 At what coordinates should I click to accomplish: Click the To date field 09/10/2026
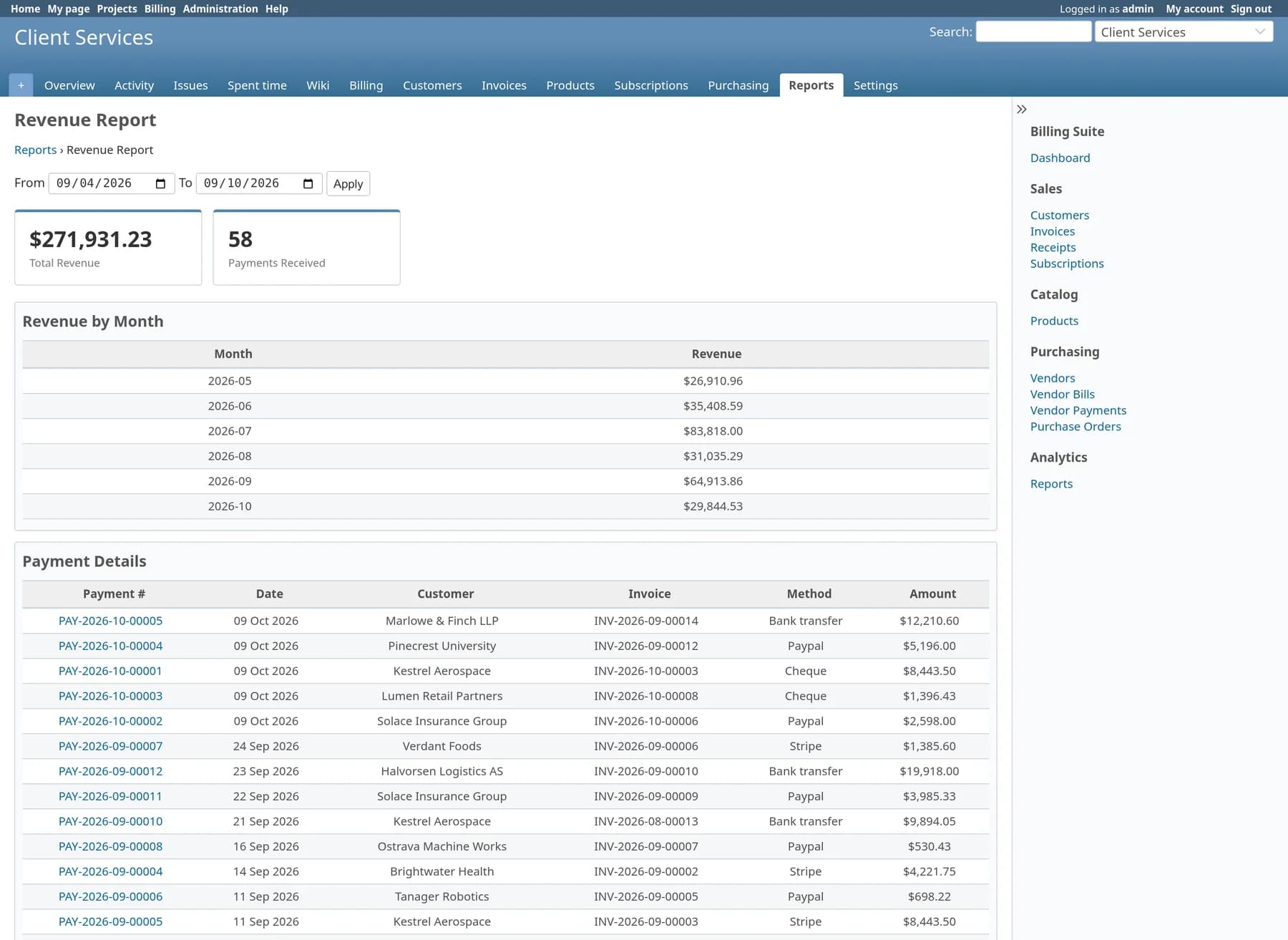[x=259, y=183]
